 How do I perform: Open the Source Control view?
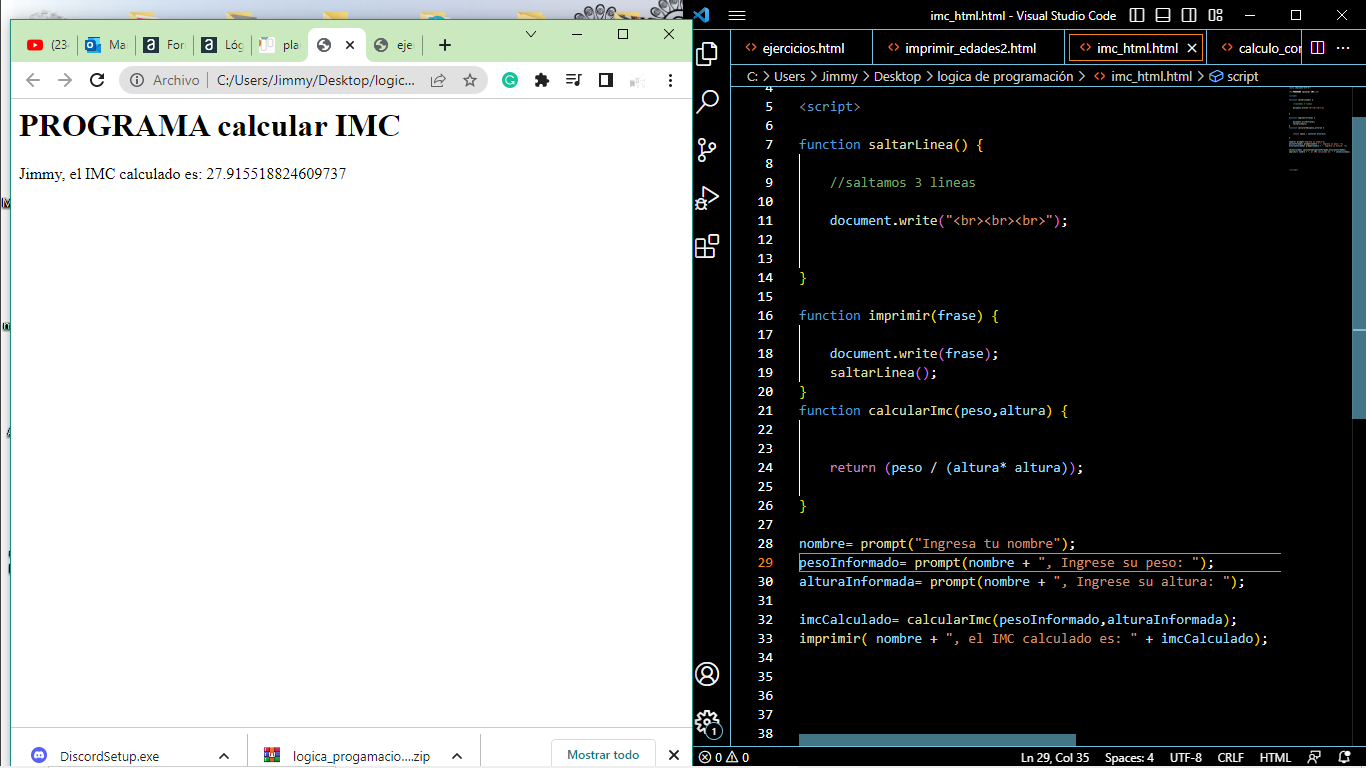pyautogui.click(x=707, y=149)
